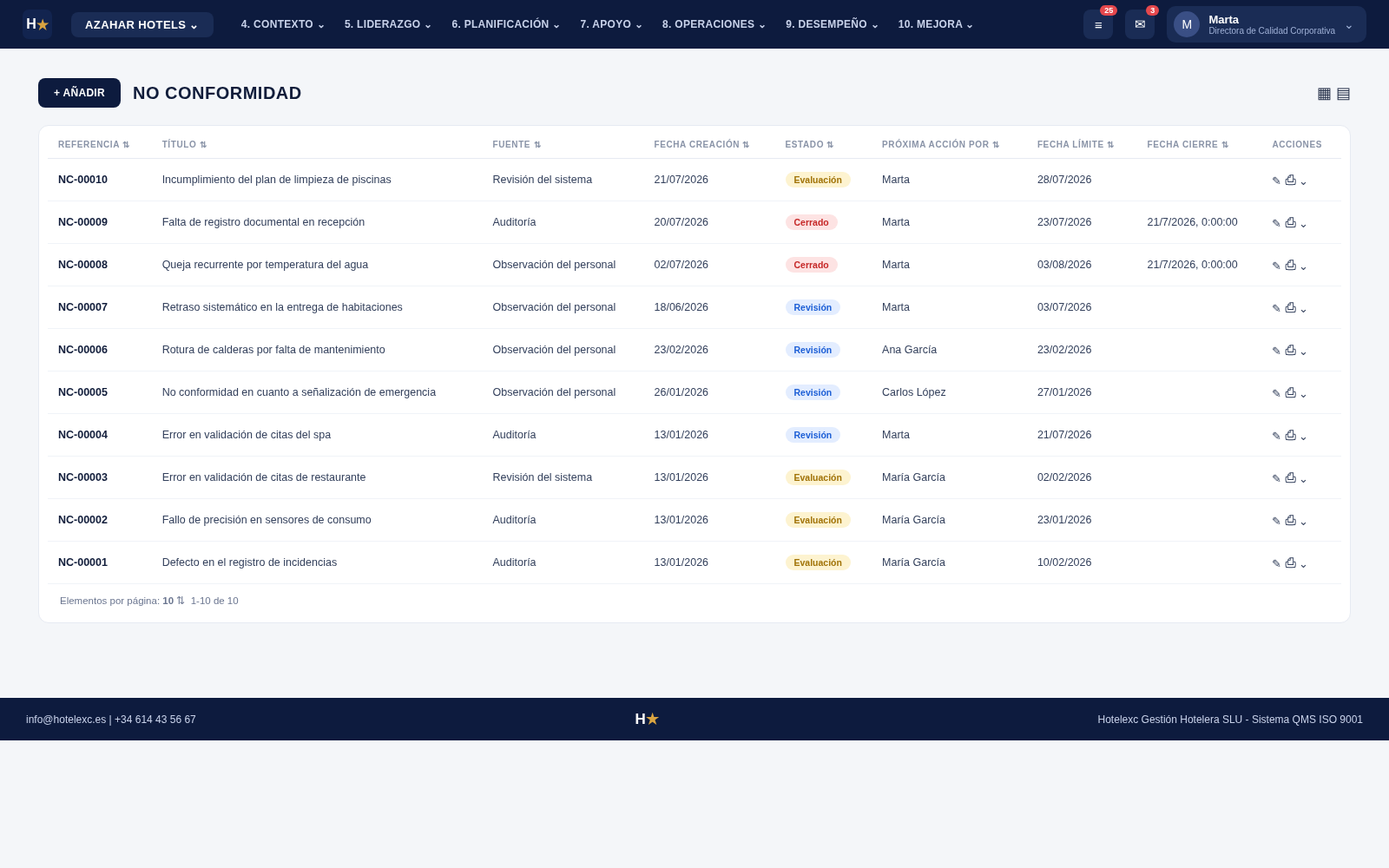The height and width of the screenshot is (868, 1389).
Task: Open the 5. LIDERAZGO menu
Action: pyautogui.click(x=387, y=24)
